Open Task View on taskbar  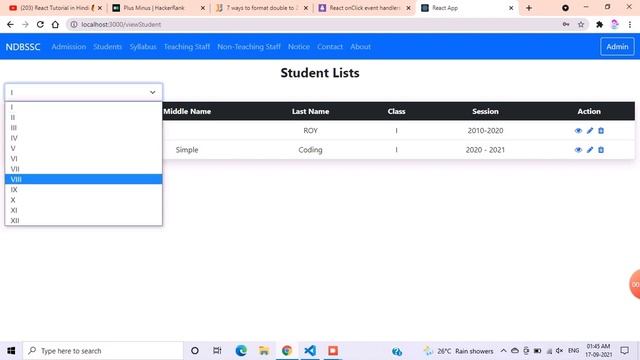coord(217,351)
